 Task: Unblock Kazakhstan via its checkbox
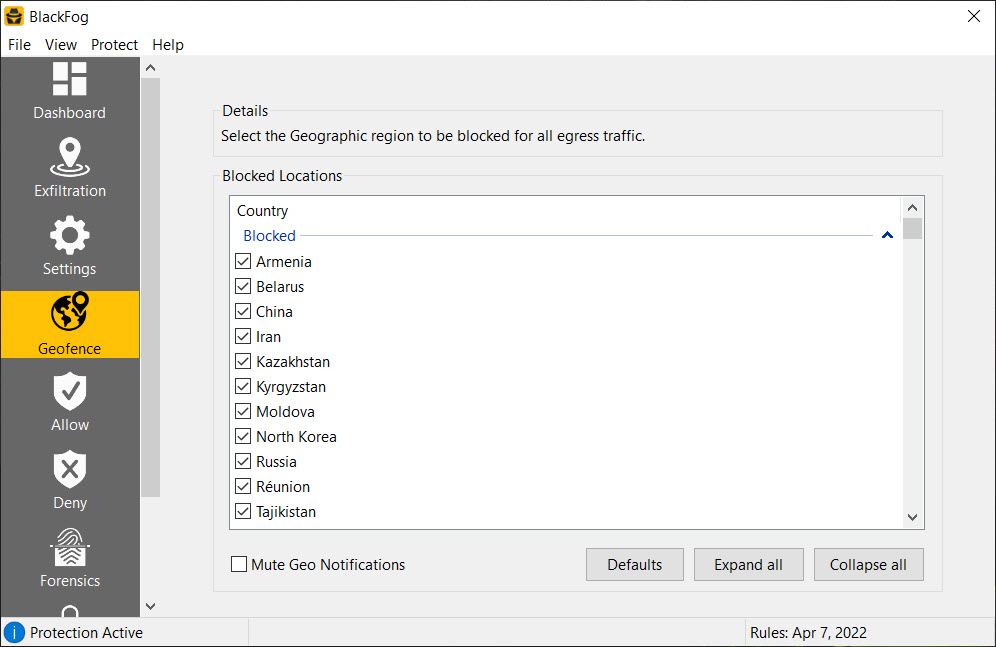point(243,362)
